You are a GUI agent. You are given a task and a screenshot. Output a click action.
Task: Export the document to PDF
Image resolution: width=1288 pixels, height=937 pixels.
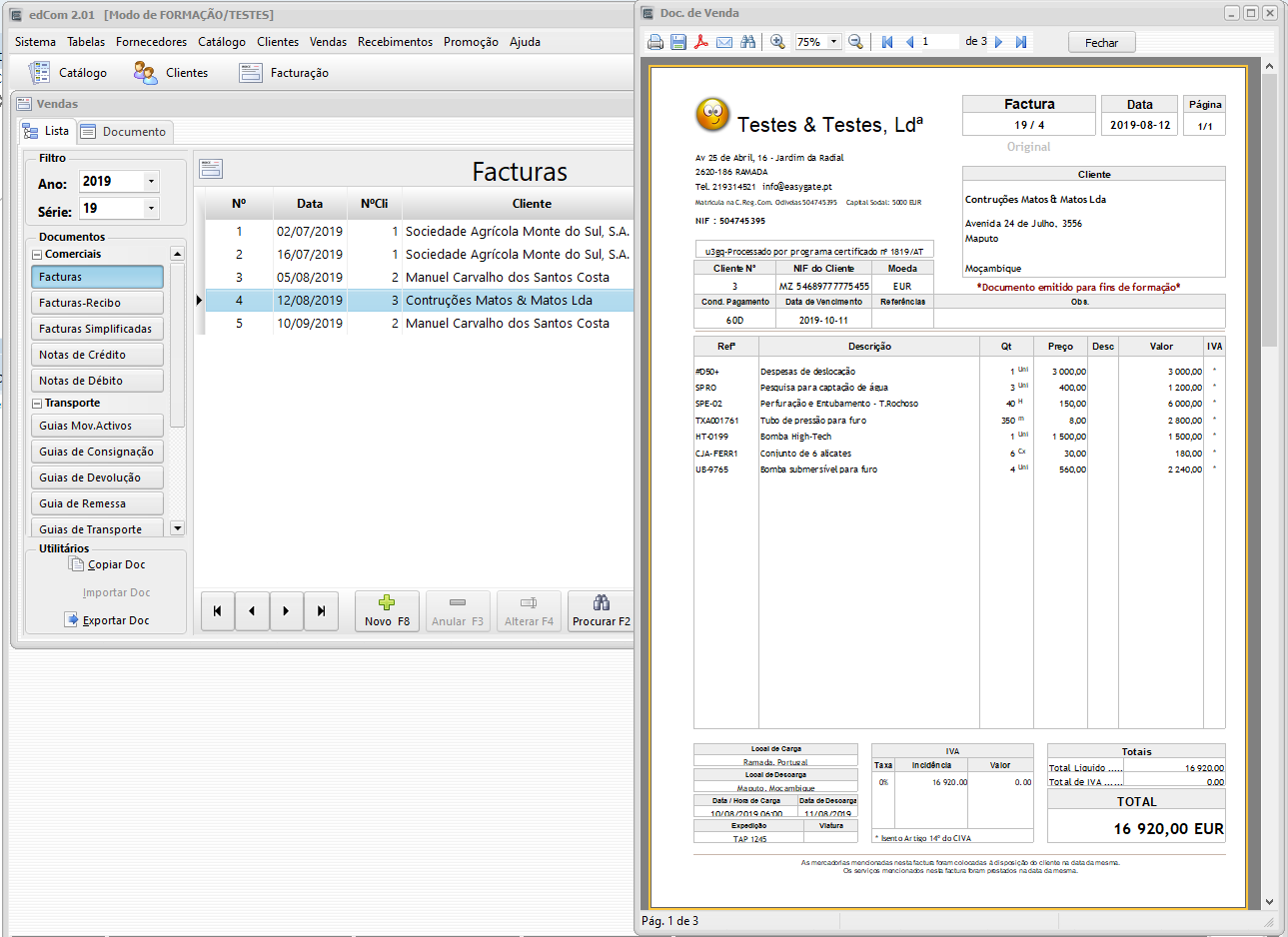tap(701, 42)
